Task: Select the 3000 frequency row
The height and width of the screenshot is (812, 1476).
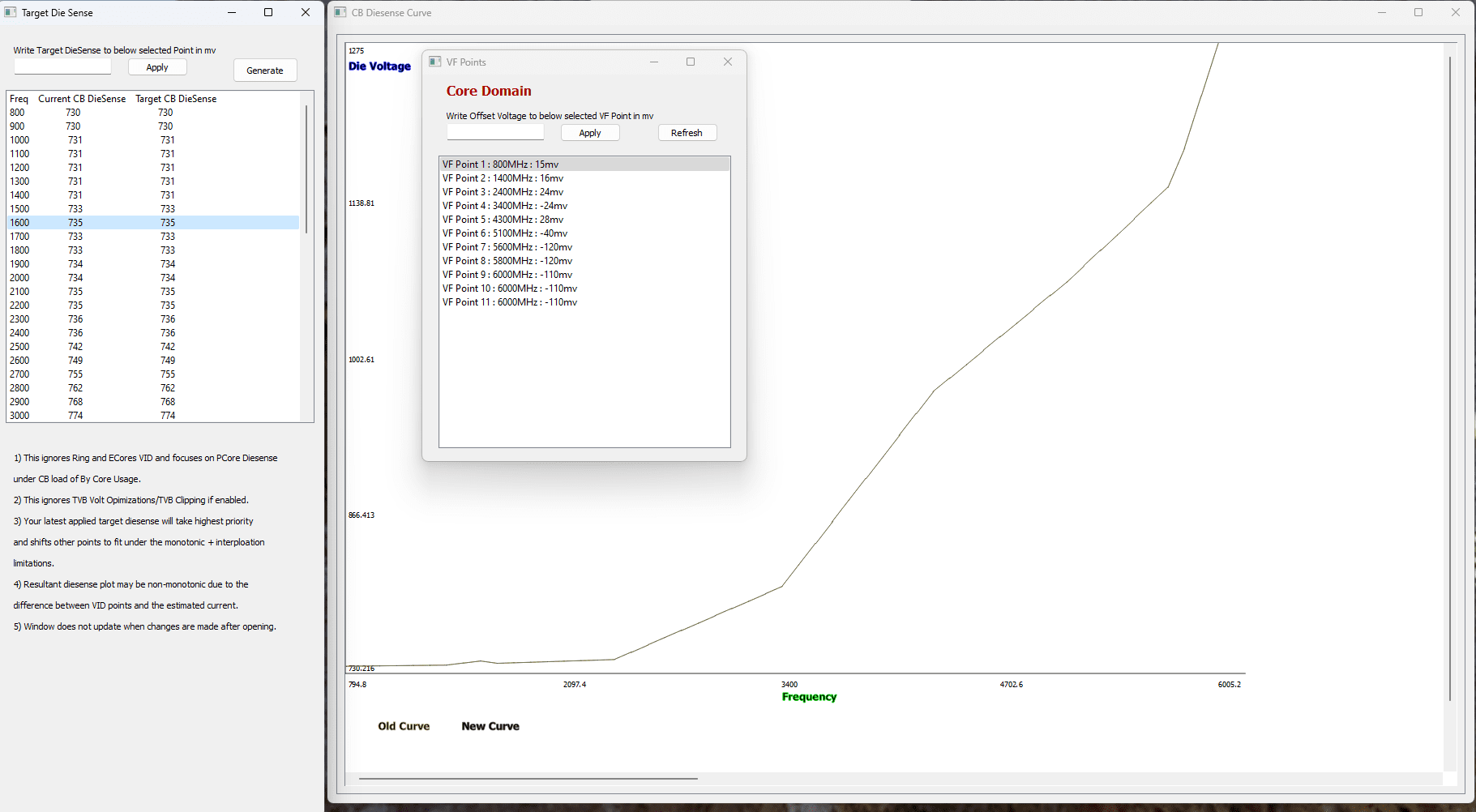Action: tap(153, 416)
